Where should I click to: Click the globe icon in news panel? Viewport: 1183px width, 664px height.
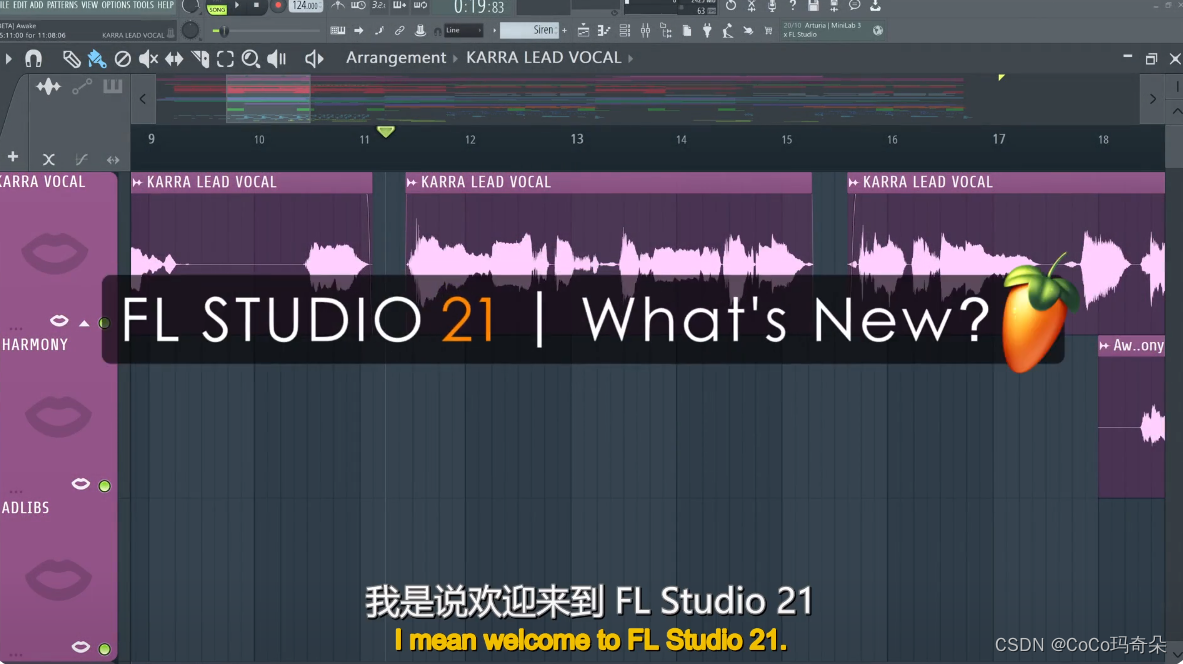pos(877,30)
